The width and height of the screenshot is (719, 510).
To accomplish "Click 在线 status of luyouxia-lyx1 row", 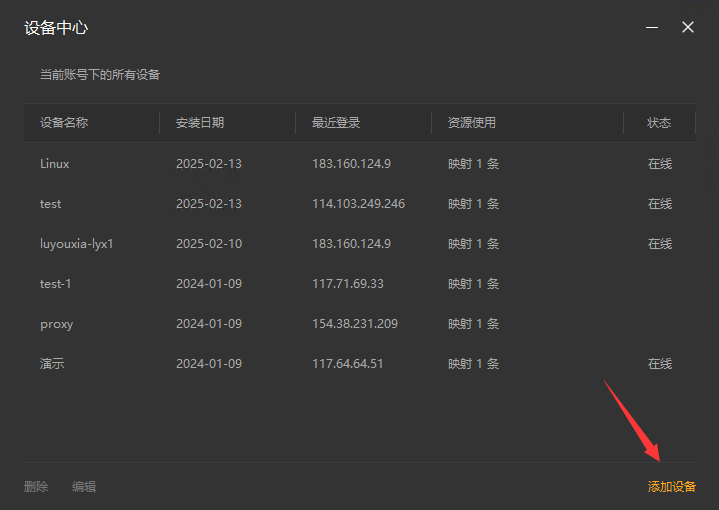I will click(660, 244).
